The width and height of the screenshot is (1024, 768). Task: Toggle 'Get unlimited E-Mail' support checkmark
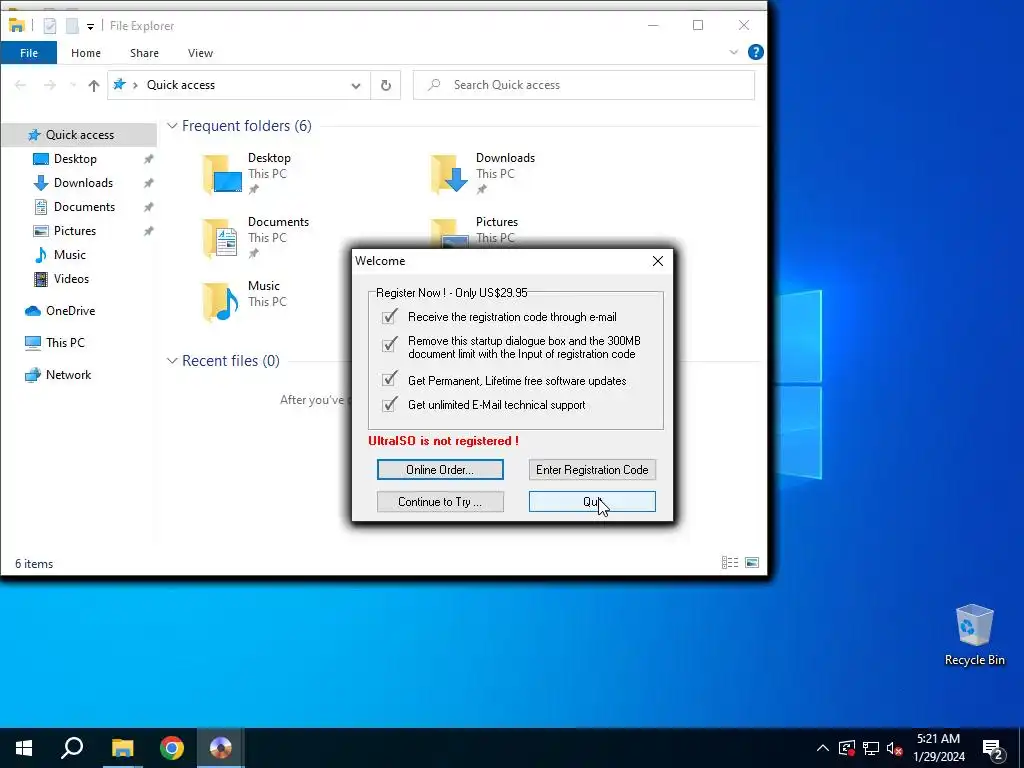point(390,404)
